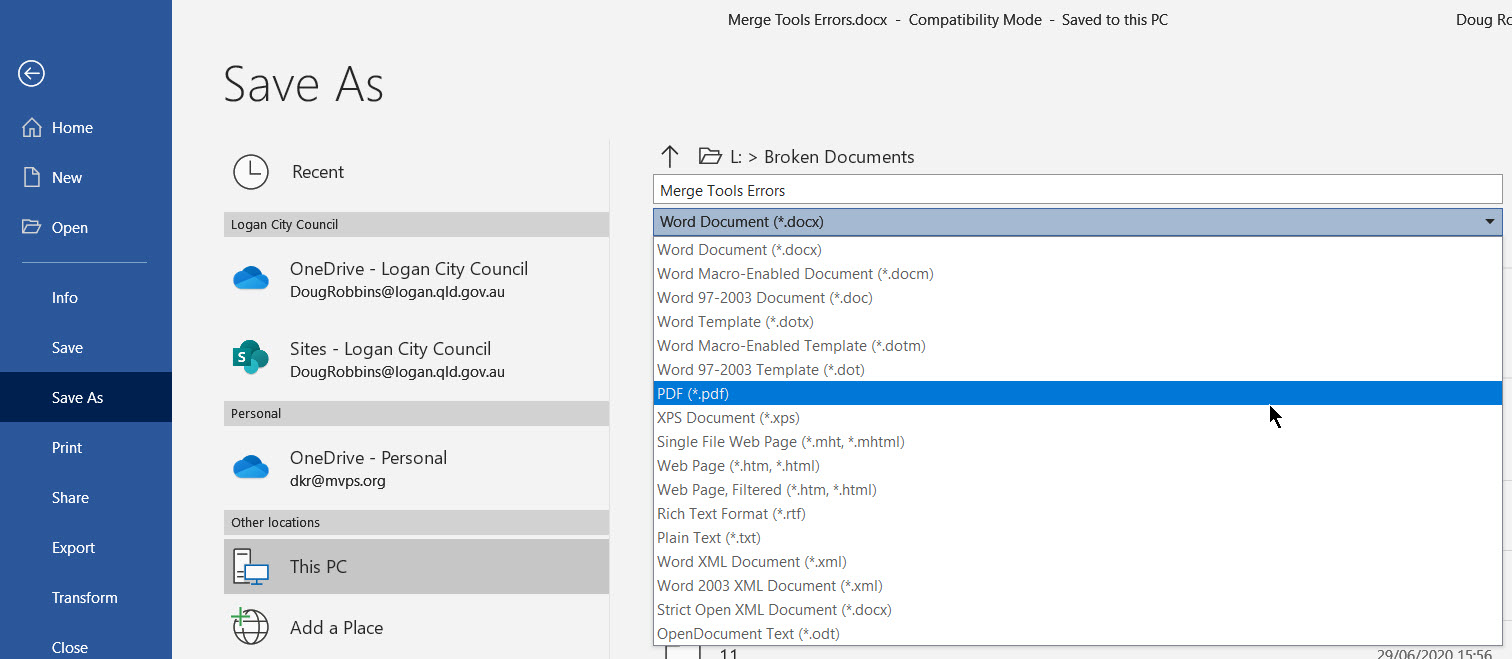The image size is (1512, 659).
Task: Select Word 2003 XML Document (*.xml)
Action: (1077, 586)
